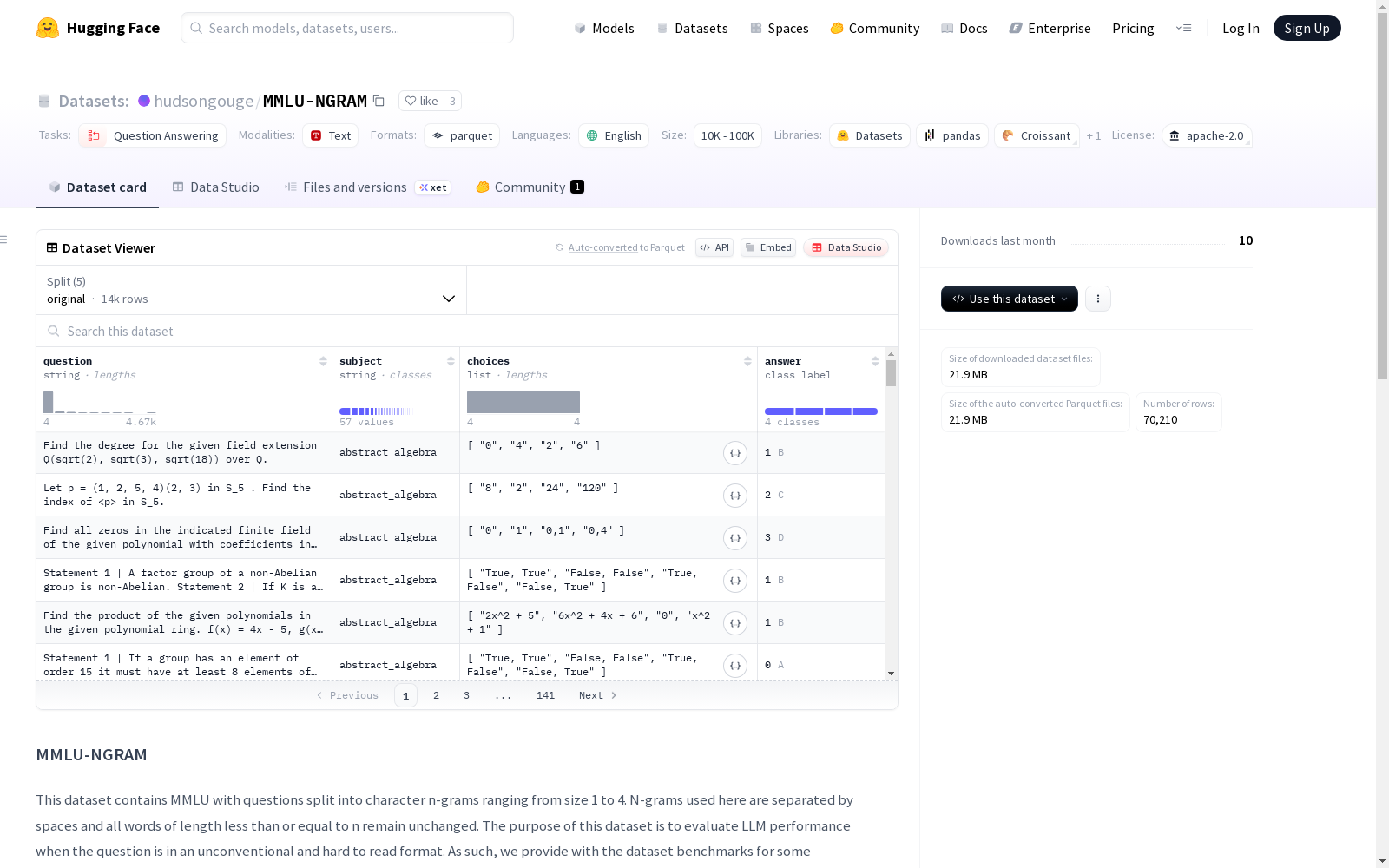Copy dataset name with the copy icon
Screen dimensions: 1389x868
[379, 101]
